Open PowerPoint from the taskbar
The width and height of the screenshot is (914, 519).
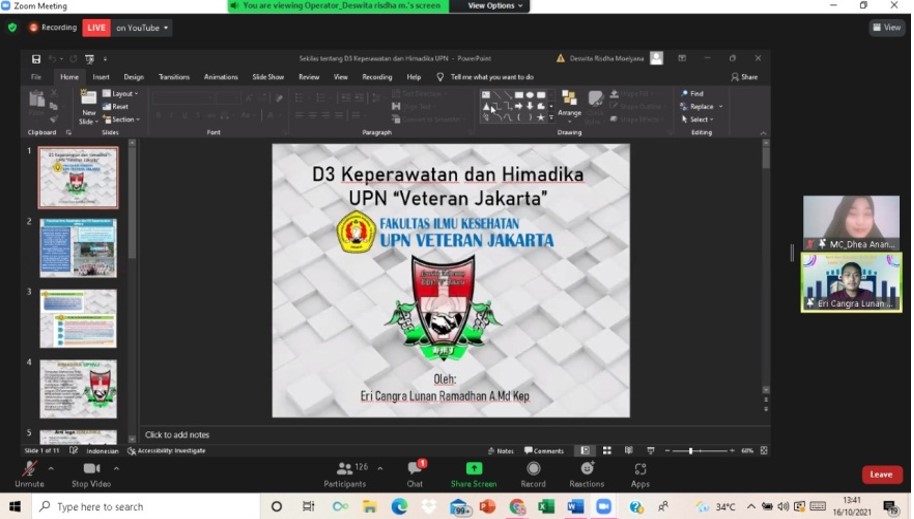pos(487,506)
